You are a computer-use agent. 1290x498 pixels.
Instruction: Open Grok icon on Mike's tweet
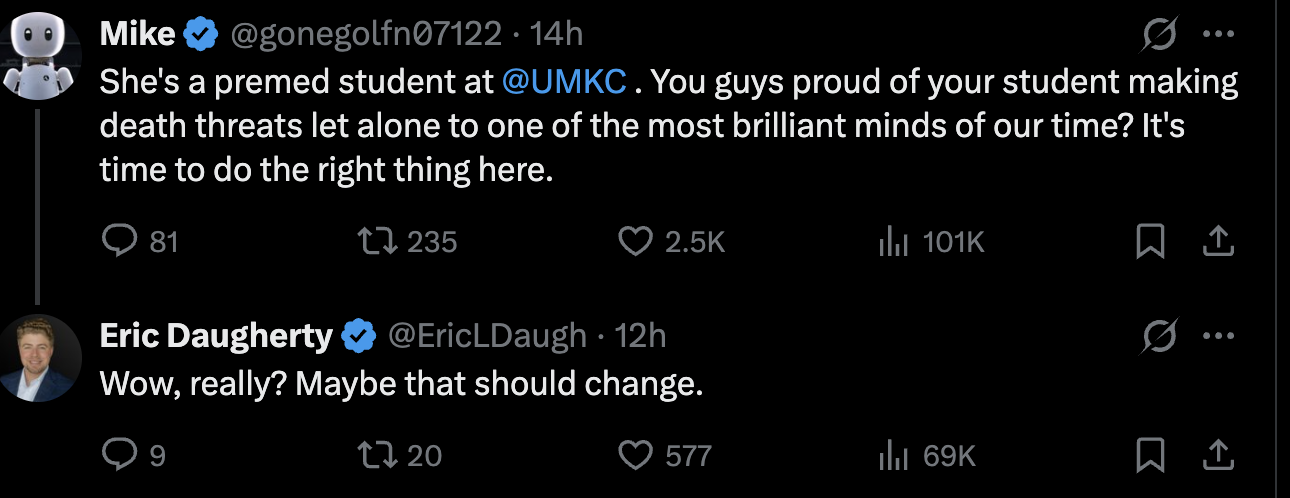click(1160, 37)
